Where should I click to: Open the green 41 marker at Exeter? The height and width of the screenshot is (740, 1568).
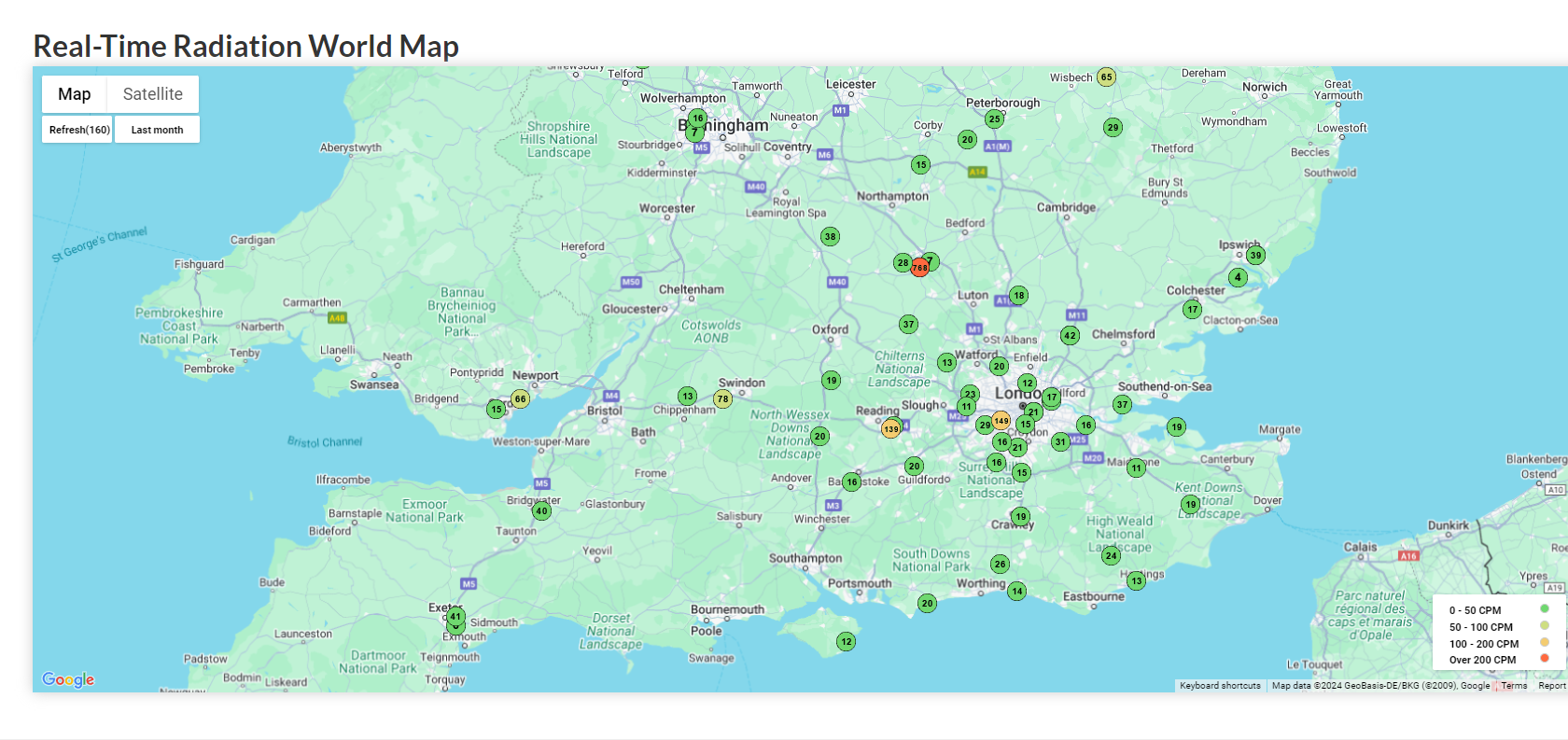(455, 616)
